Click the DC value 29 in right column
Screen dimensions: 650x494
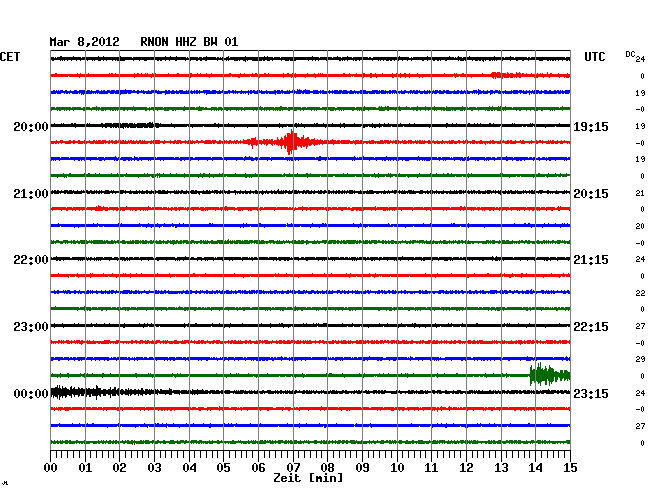click(640, 359)
